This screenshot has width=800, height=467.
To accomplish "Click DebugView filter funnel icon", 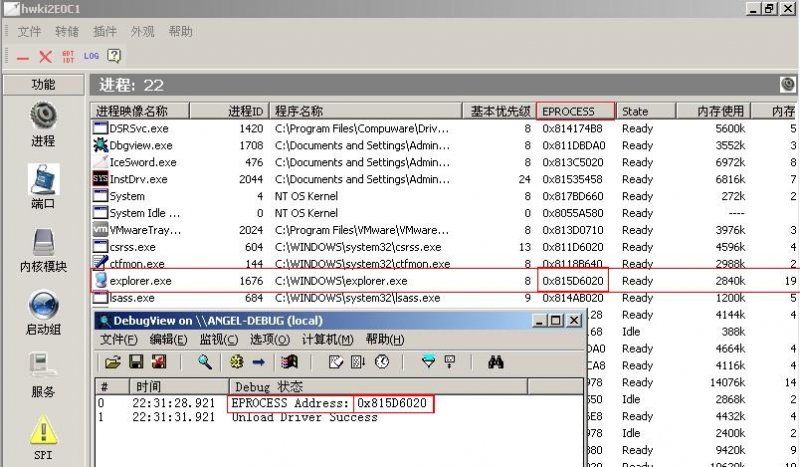I will [429, 362].
